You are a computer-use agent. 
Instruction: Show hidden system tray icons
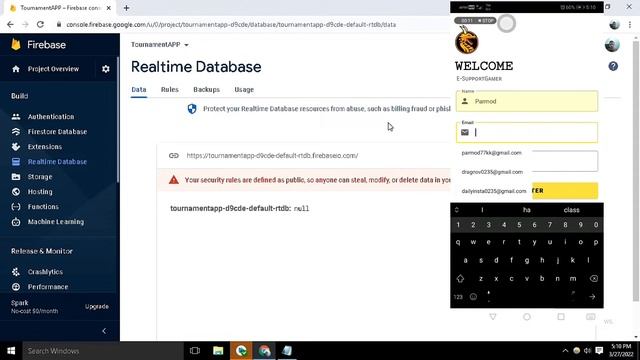[x=565, y=351]
